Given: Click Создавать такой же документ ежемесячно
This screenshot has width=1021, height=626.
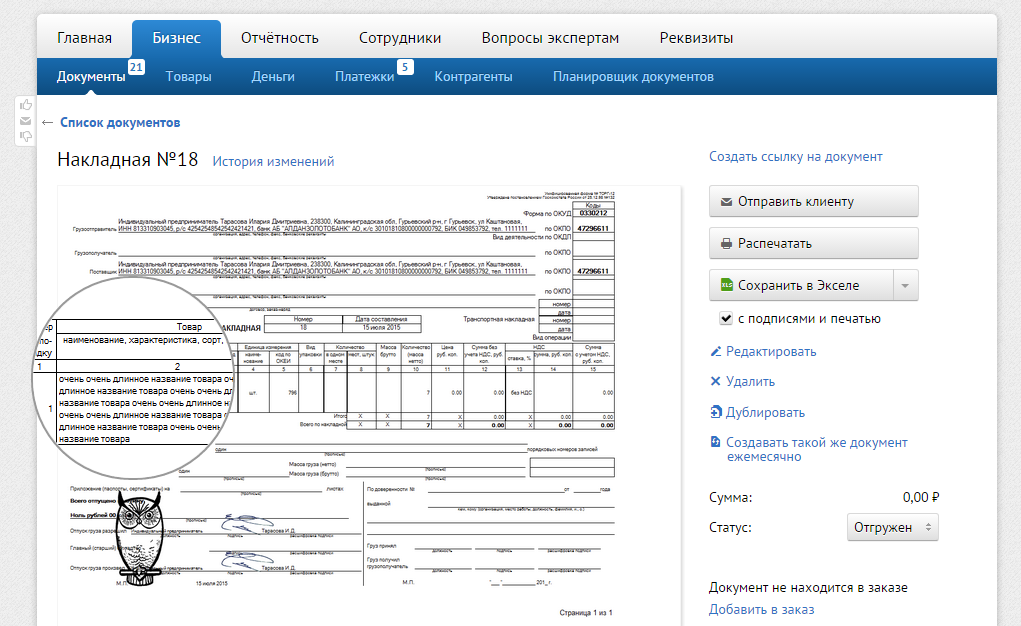Looking at the screenshot, I should pos(817,449).
